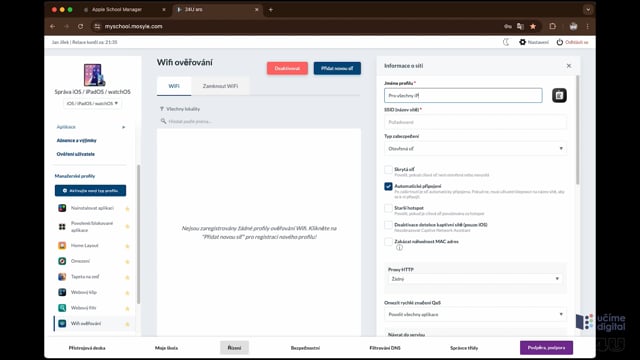Open the Home Layout profile icon
Viewport: 640px width, 360px height.
[62, 246]
